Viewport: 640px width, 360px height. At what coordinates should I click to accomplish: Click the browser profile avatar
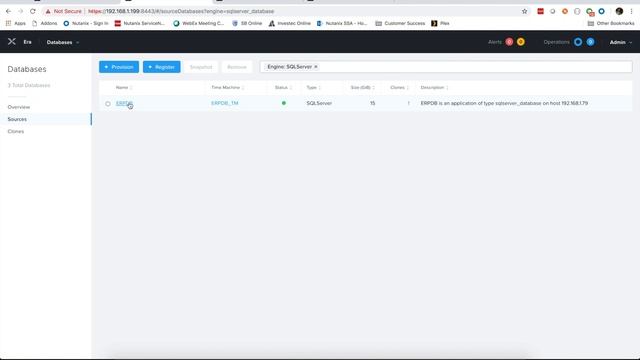(619, 11)
